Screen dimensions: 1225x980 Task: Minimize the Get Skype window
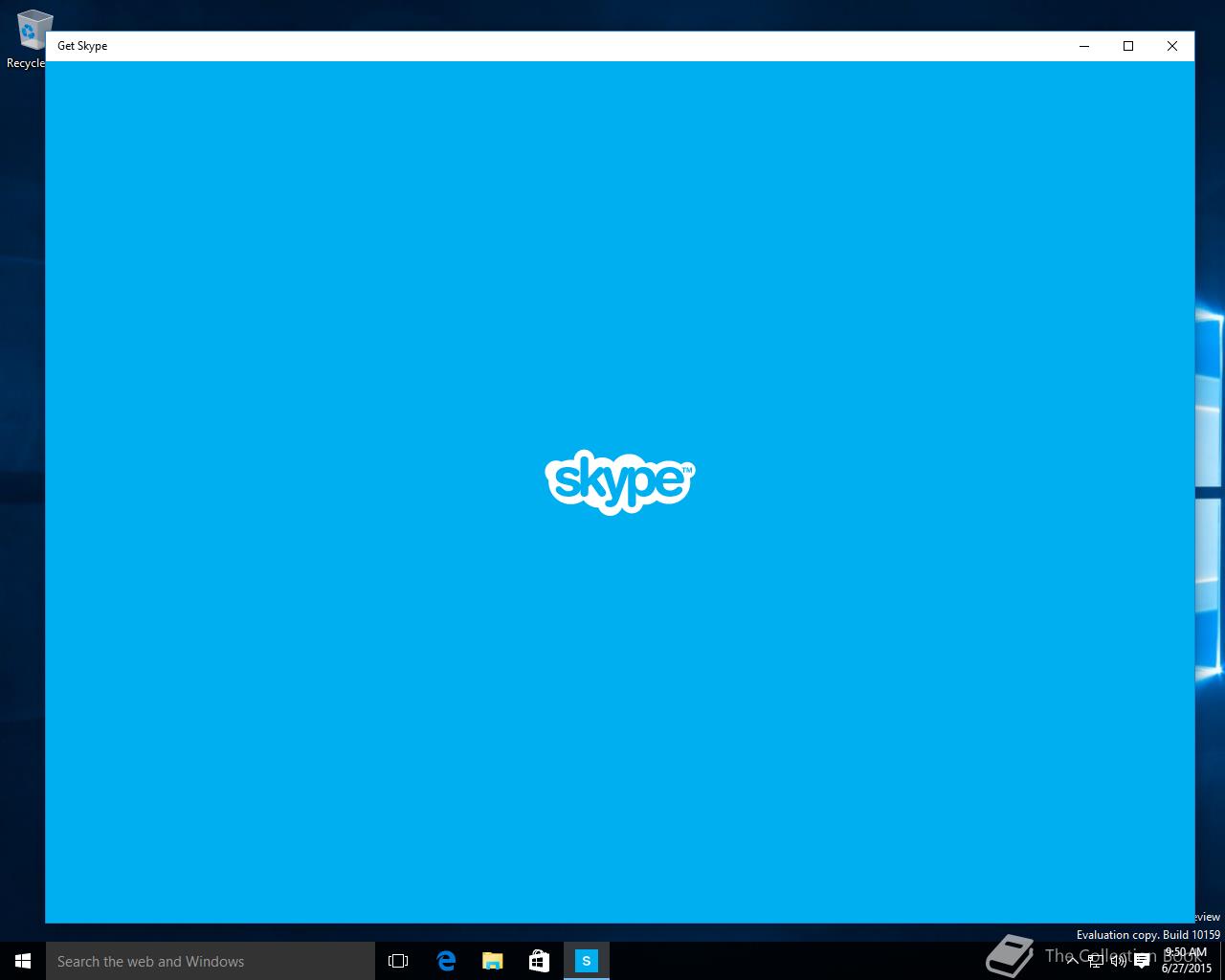(1084, 46)
